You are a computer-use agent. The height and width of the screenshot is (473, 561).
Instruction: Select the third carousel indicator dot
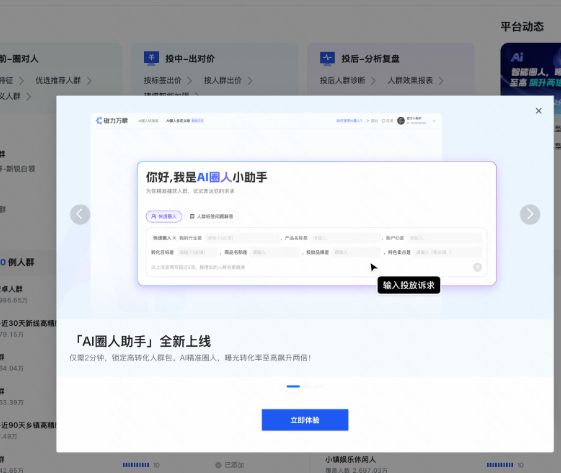(319, 386)
